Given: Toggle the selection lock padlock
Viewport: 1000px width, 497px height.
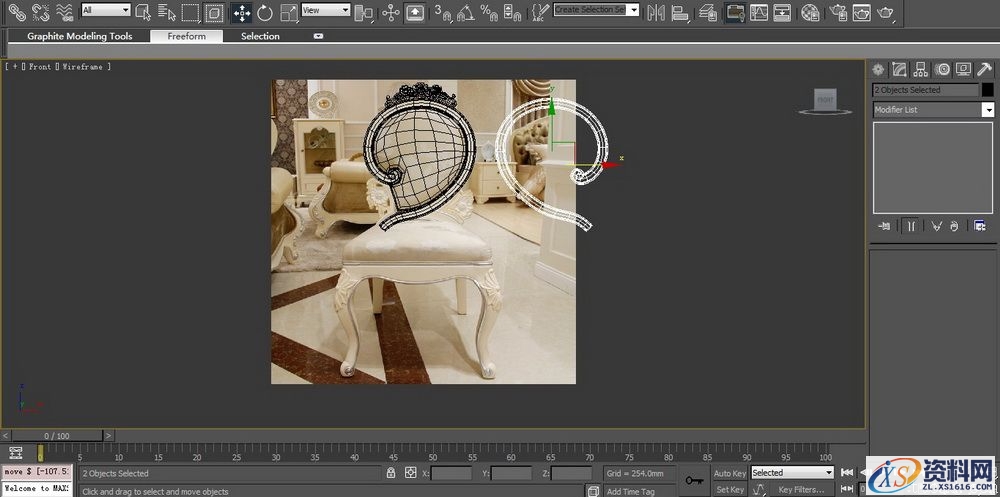Looking at the screenshot, I should point(390,472).
